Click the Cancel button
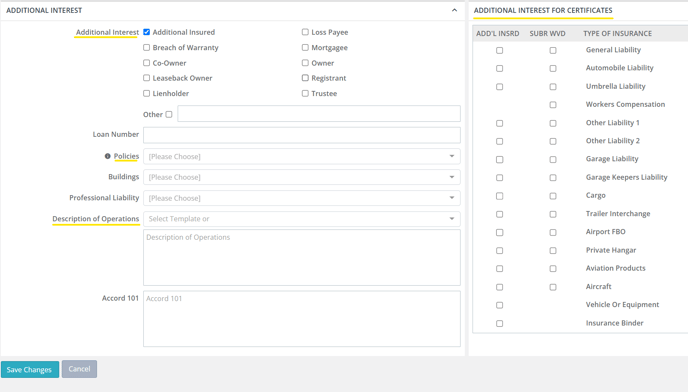The width and height of the screenshot is (688, 392). tap(79, 369)
